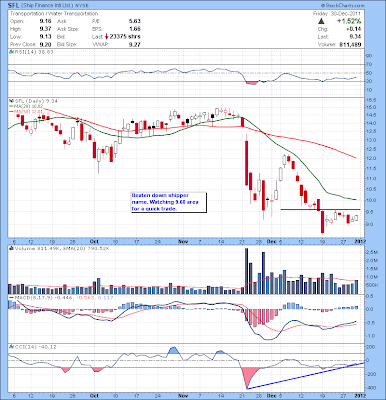The width and height of the screenshot is (386, 400).
Task: Click the +1.52% percent change
Action: (x=349, y=21)
